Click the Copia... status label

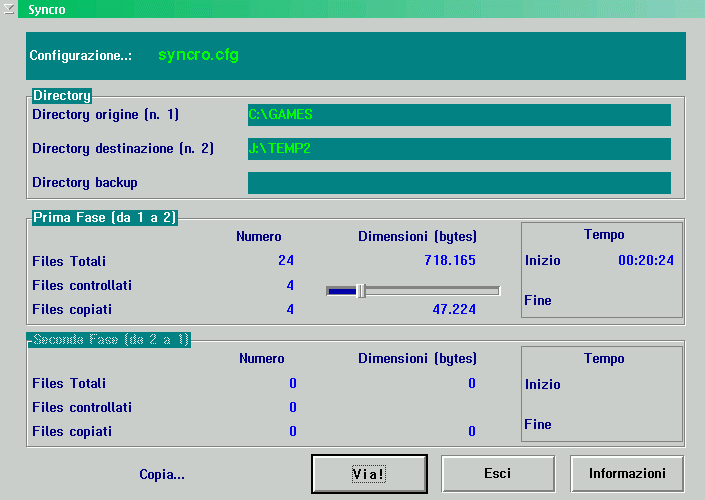162,475
